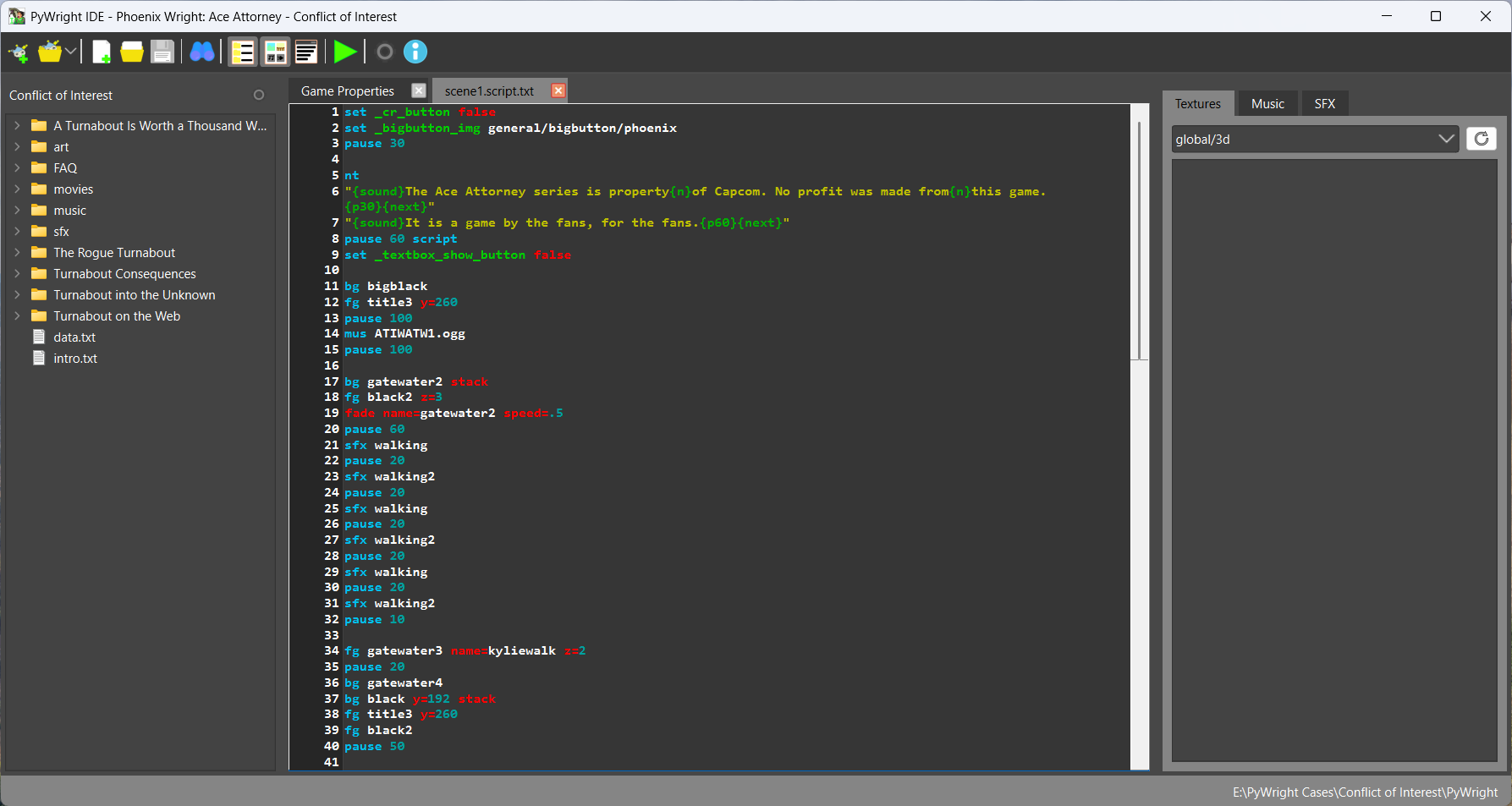Toggle the asset manager panel
The width and height of the screenshot is (1512, 806).
tap(275, 52)
